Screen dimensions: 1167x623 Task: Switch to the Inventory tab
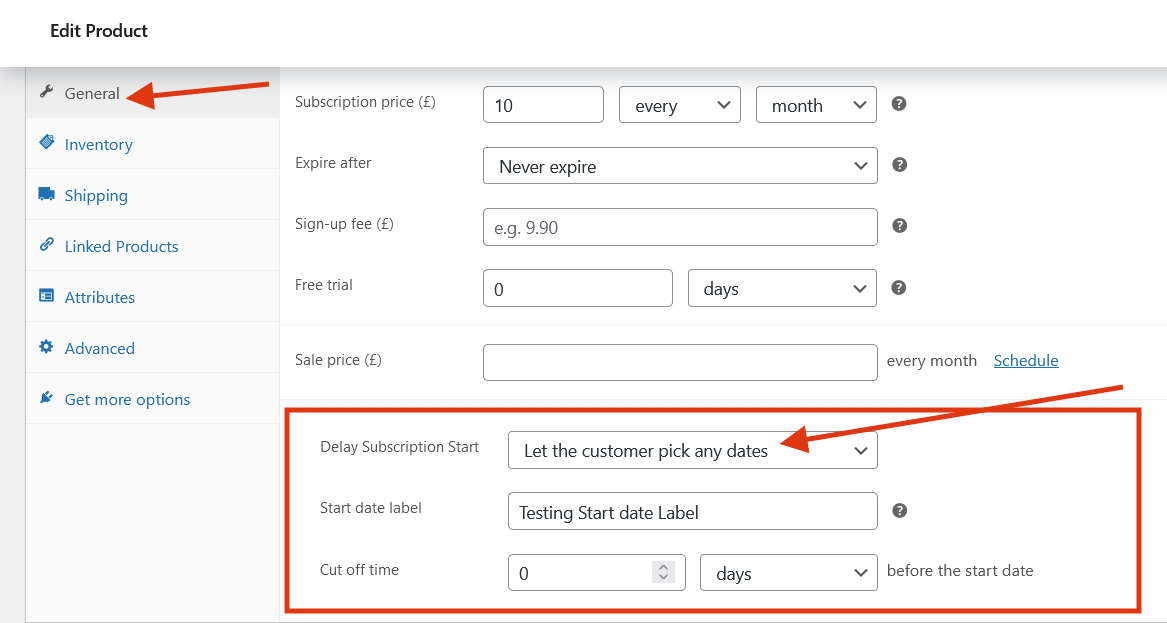[97, 144]
